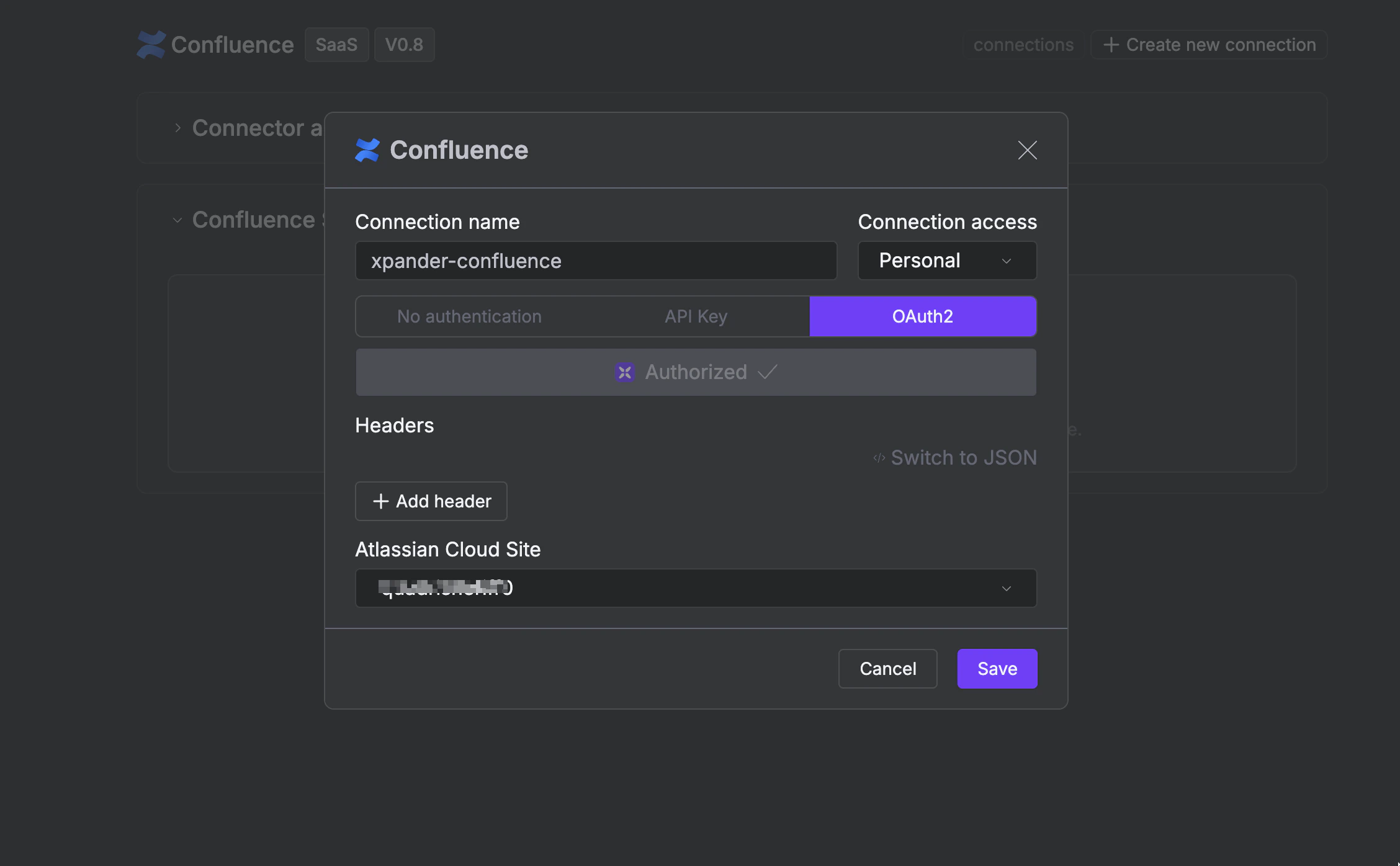Screen dimensions: 1400x866
Task: Click the Switch to JSON link
Action: 963,458
